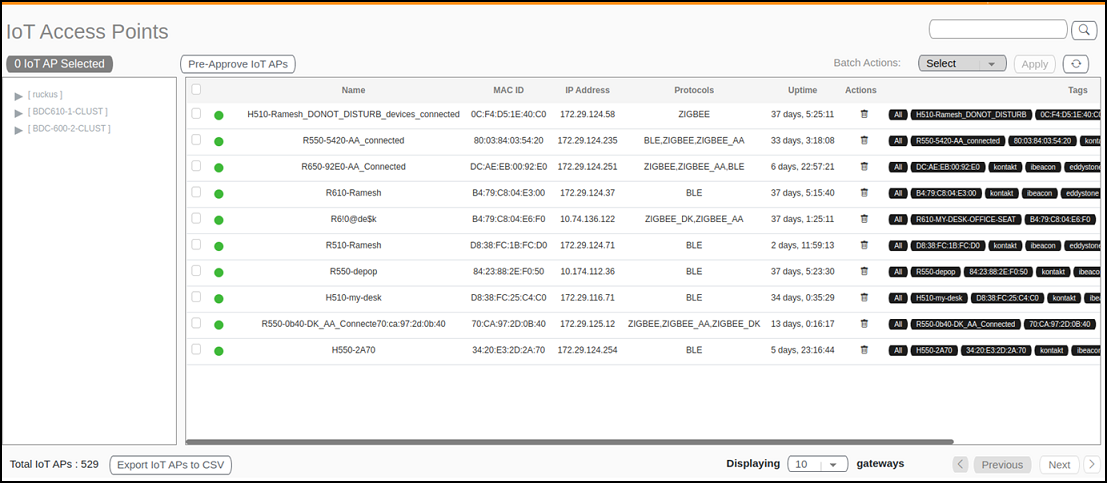The width and height of the screenshot is (1107, 483).
Task: Click the 34:20:E3:2D:2A:70 tag
Action: pyautogui.click(x=996, y=350)
